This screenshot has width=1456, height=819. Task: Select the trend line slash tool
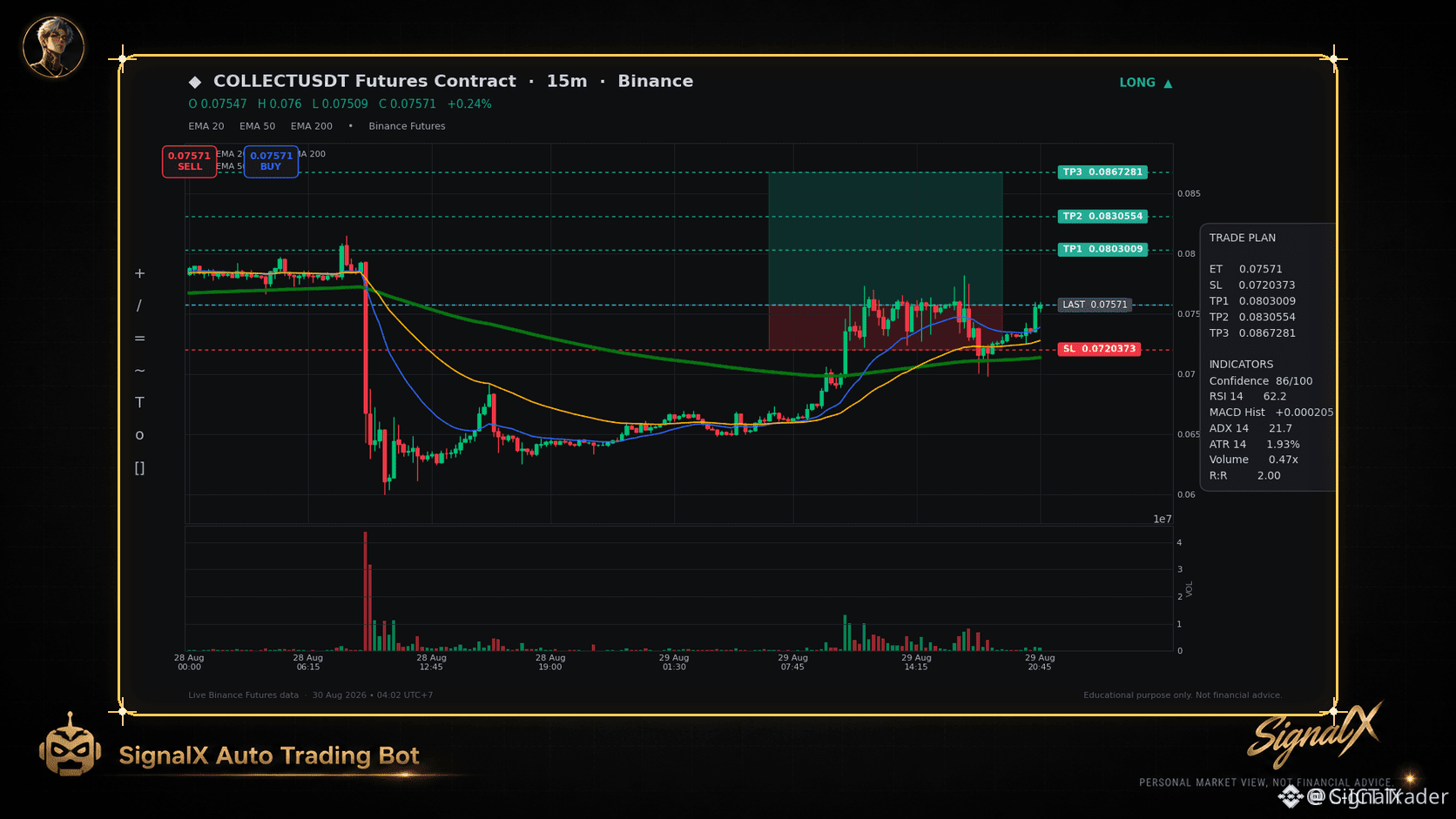pos(139,305)
